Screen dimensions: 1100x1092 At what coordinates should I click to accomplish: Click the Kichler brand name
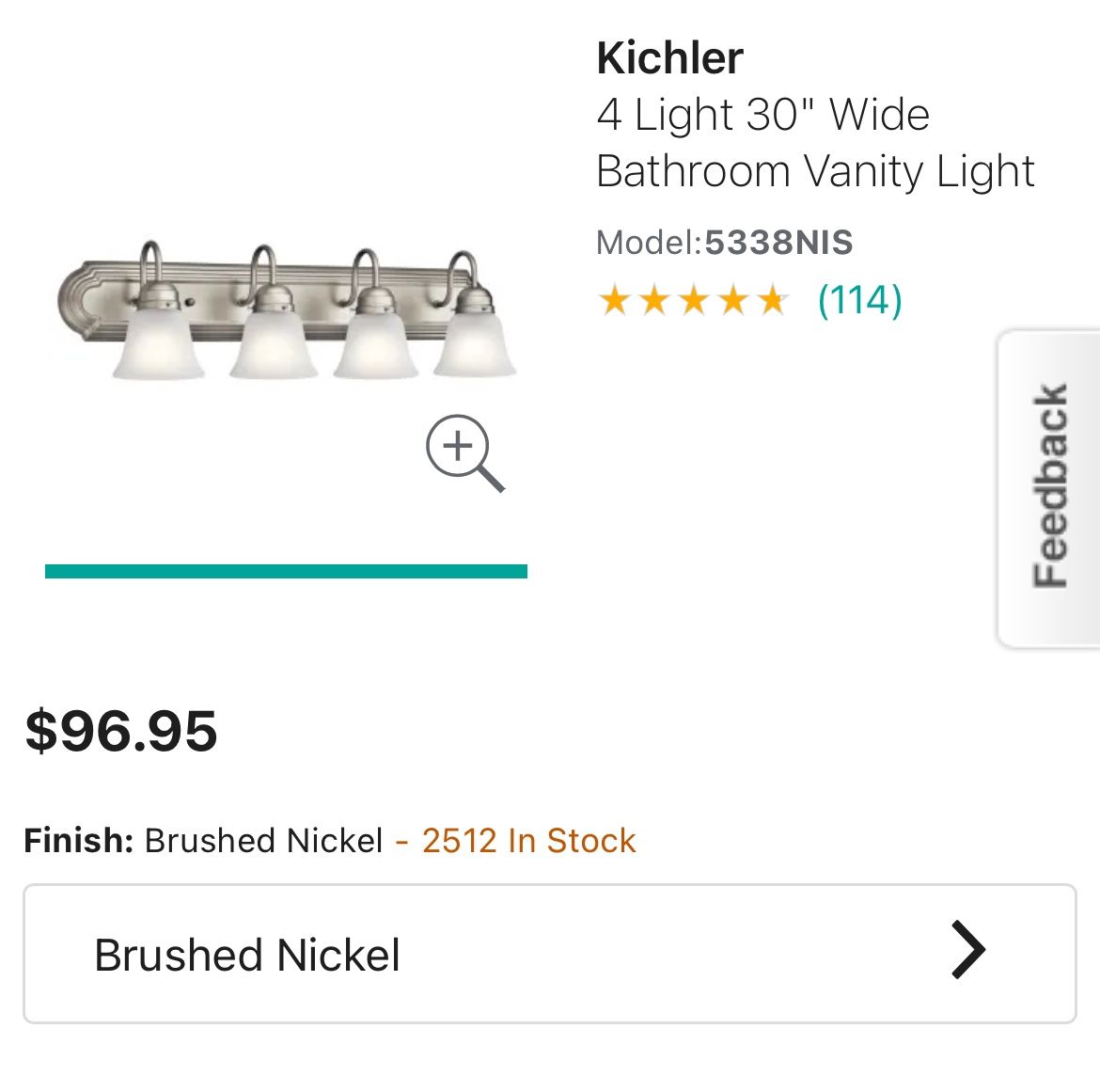[669, 58]
